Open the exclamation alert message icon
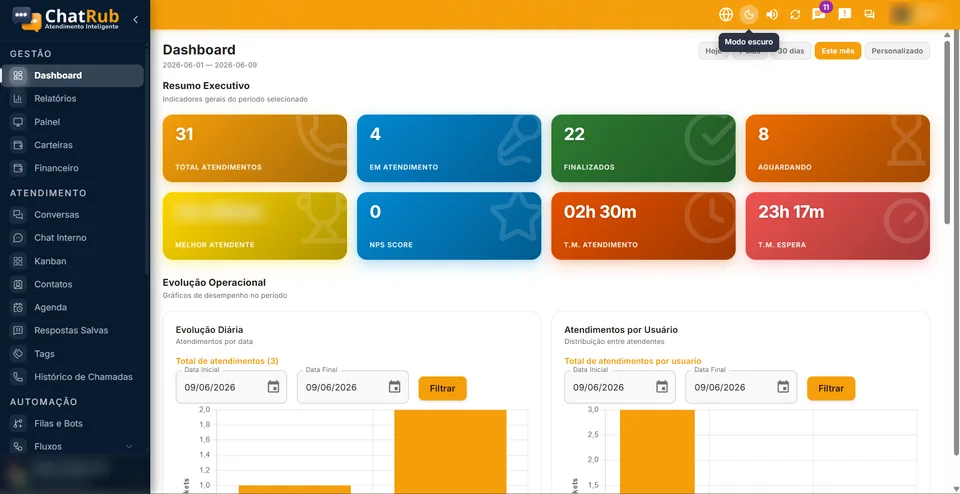Image resolution: width=960 pixels, height=494 pixels. [x=844, y=14]
